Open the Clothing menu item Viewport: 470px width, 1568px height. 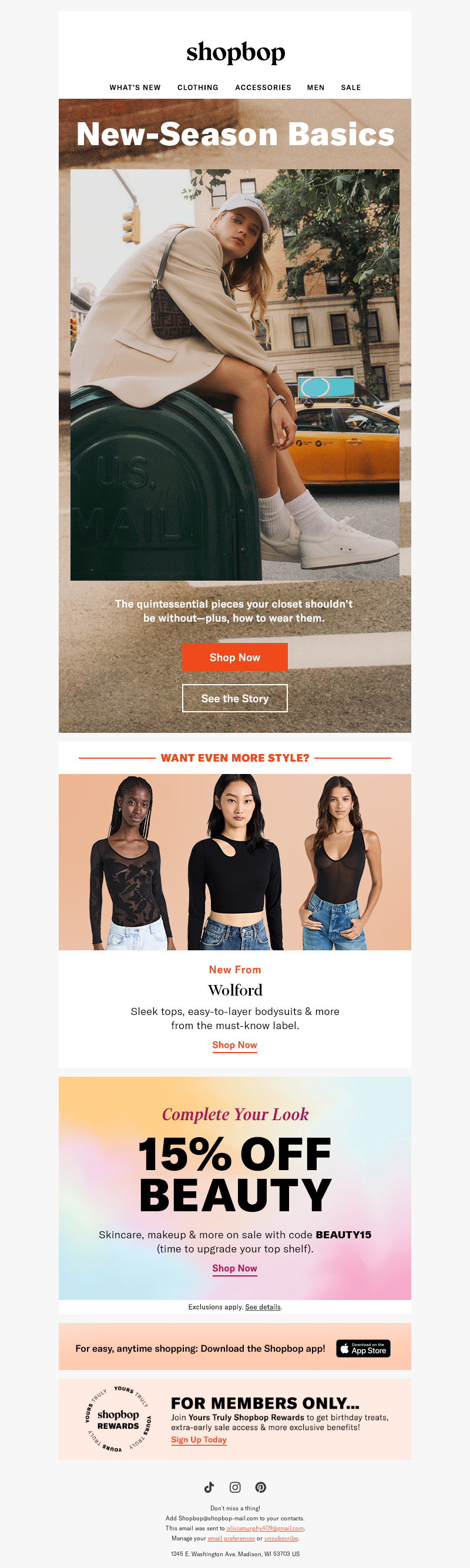198,88
